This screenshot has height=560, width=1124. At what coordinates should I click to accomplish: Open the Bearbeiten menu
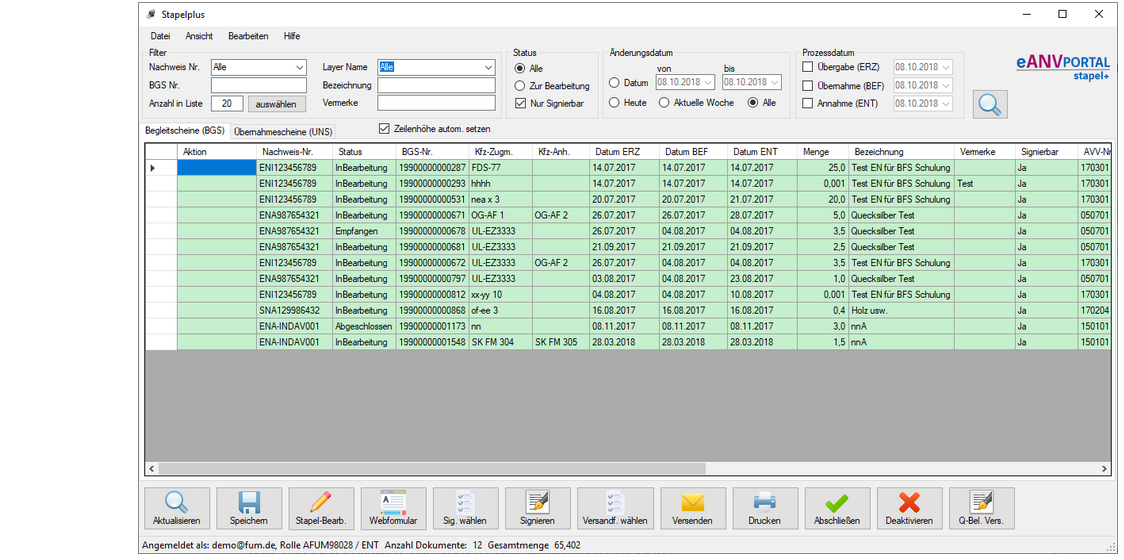(x=248, y=36)
